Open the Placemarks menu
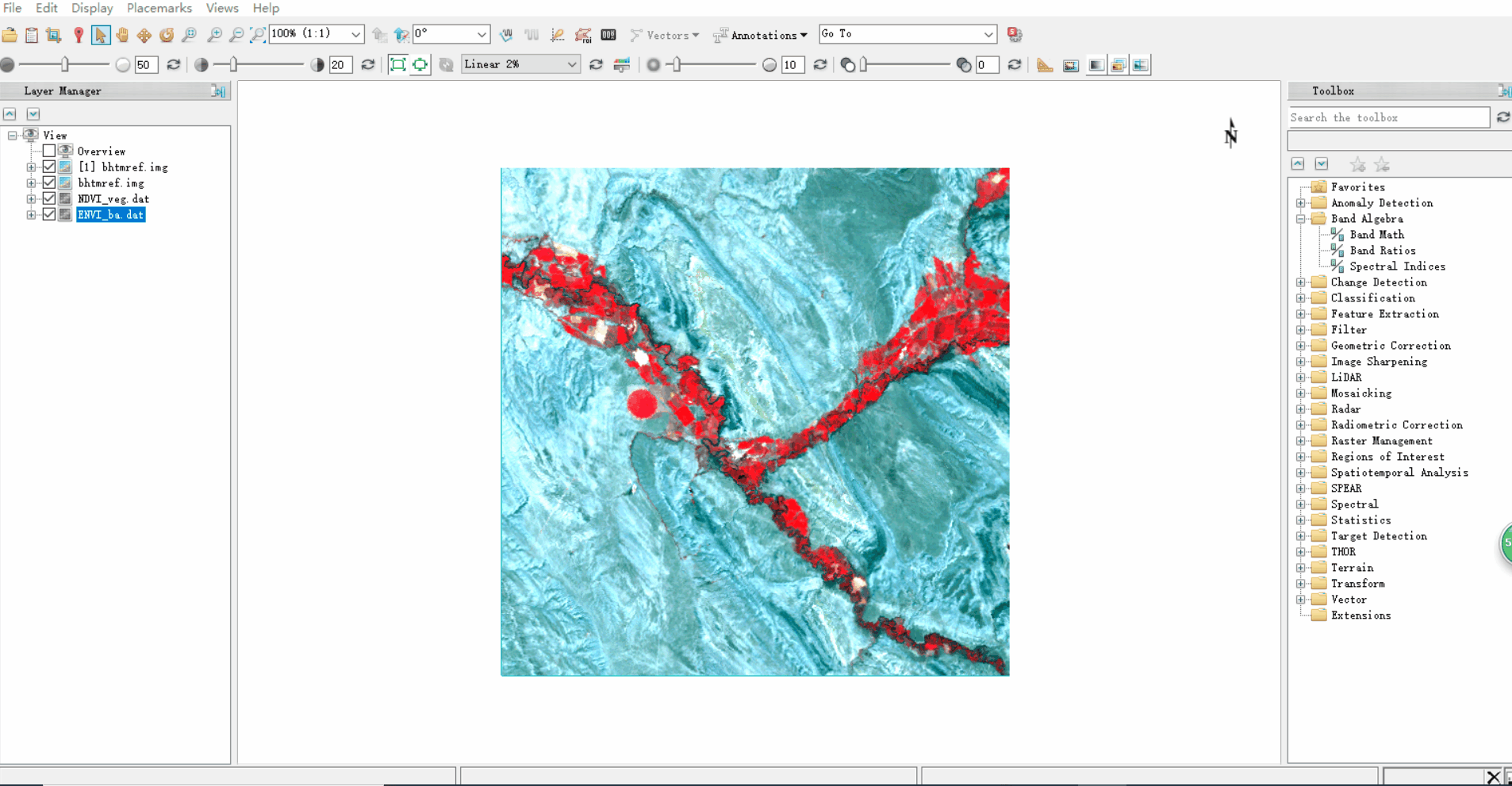The height and width of the screenshot is (786, 1512). coord(159,8)
